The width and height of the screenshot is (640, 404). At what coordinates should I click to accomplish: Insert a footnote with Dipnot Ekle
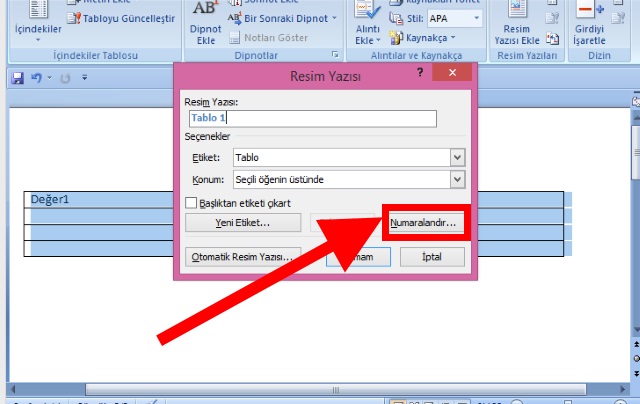(205, 24)
